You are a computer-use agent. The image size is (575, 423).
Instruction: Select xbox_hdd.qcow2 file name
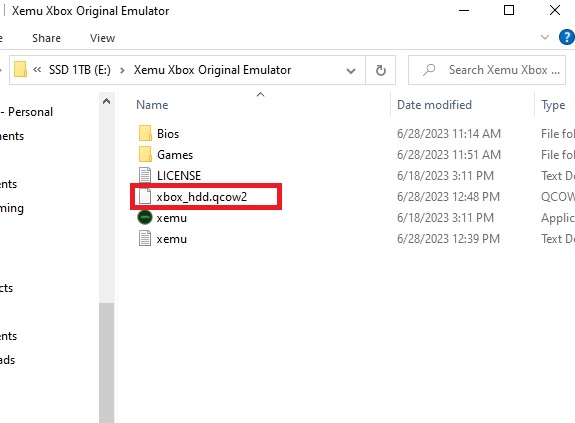pos(202,197)
